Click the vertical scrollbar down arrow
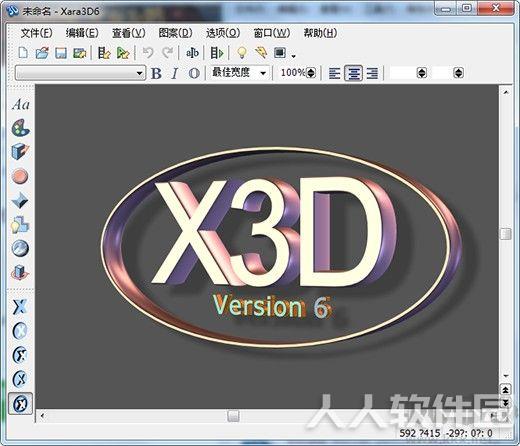520x446 pixels. (506, 376)
